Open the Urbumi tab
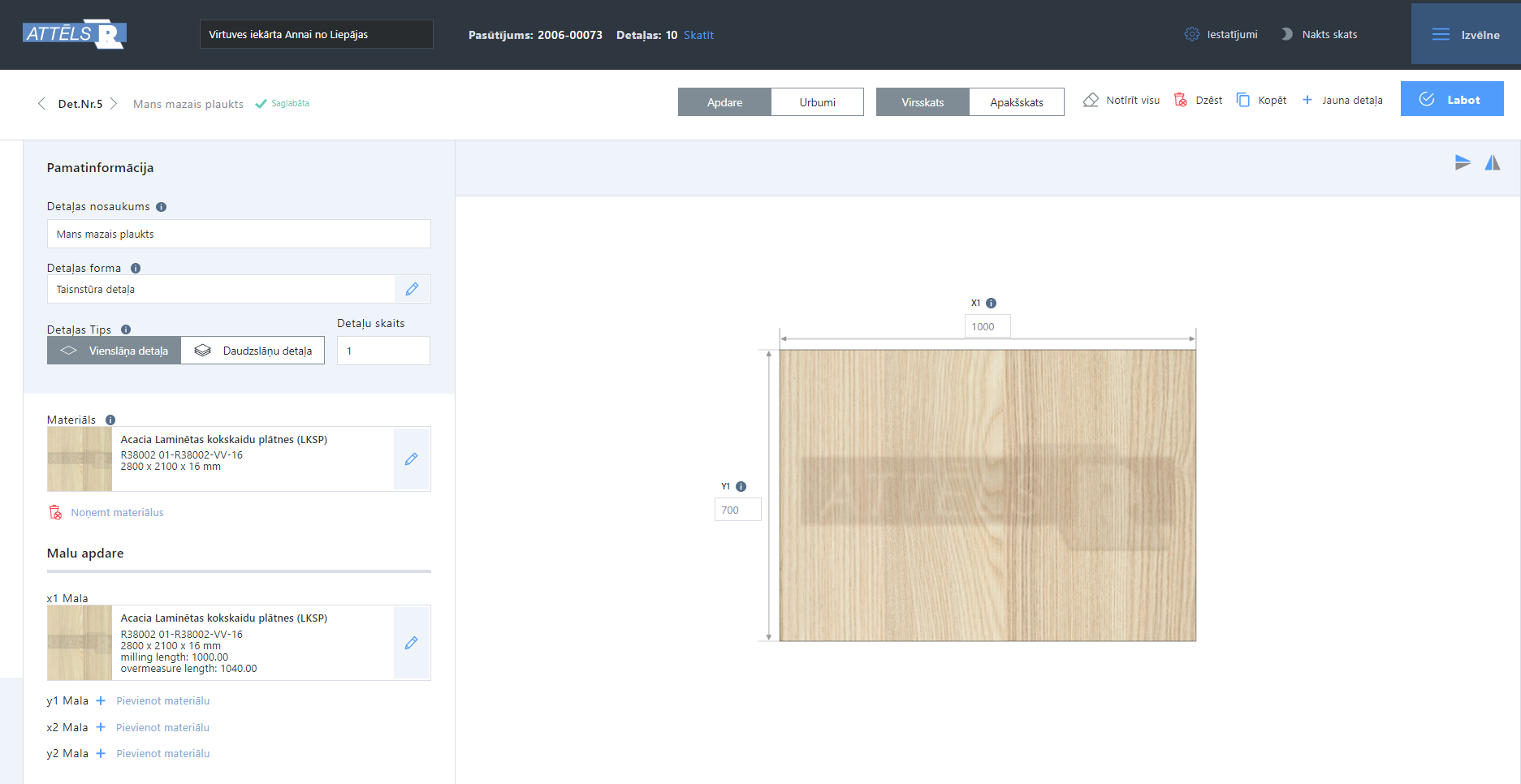 (817, 101)
